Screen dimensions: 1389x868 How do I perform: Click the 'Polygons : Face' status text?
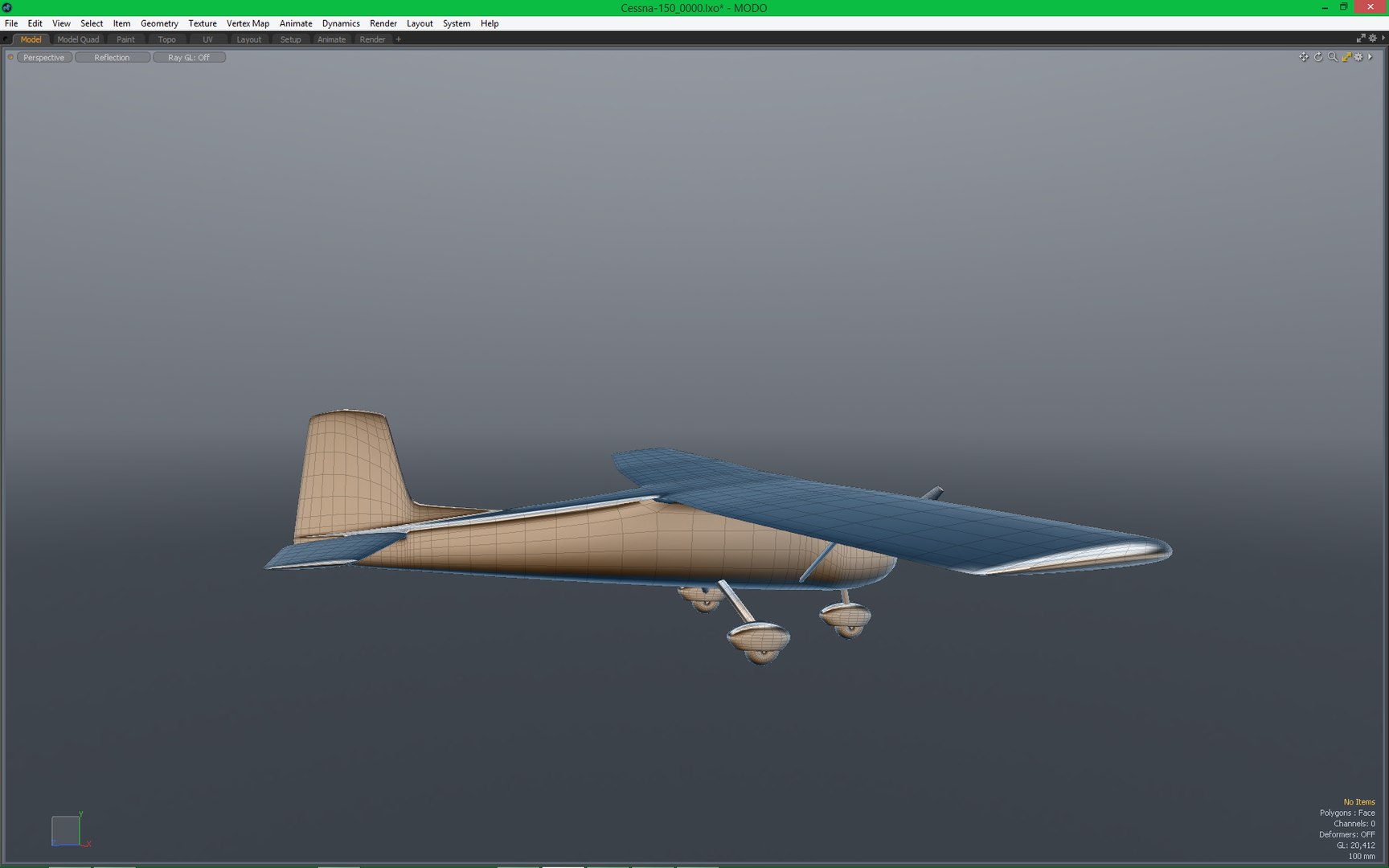pos(1347,813)
